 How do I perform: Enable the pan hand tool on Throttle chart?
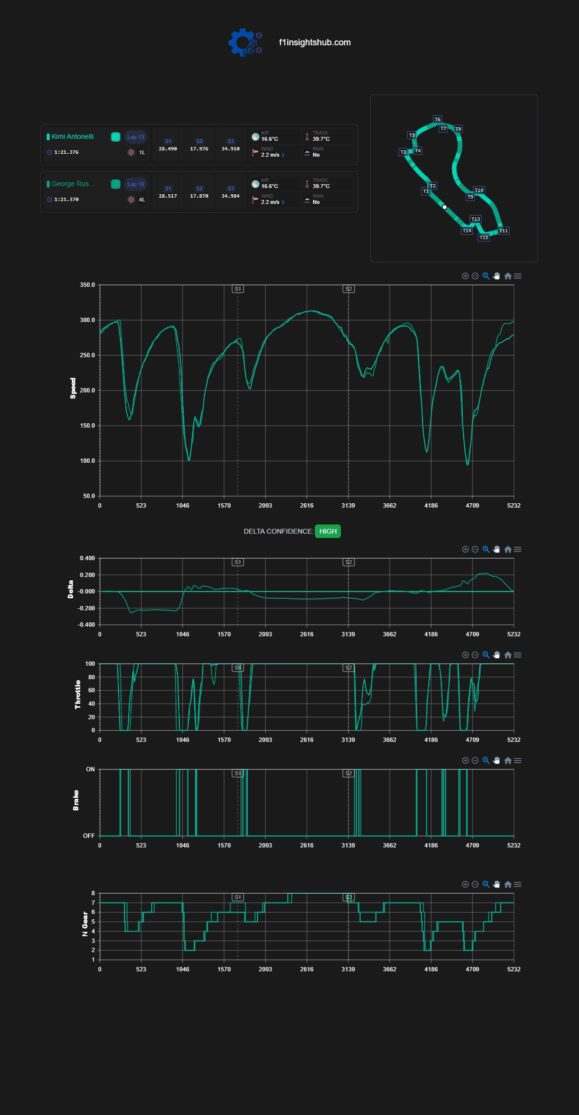pyautogui.click(x=496, y=655)
